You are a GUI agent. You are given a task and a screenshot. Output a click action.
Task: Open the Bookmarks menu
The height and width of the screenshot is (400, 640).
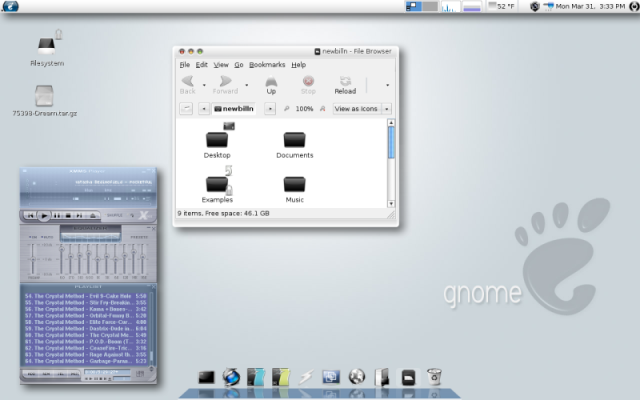[x=267, y=64]
